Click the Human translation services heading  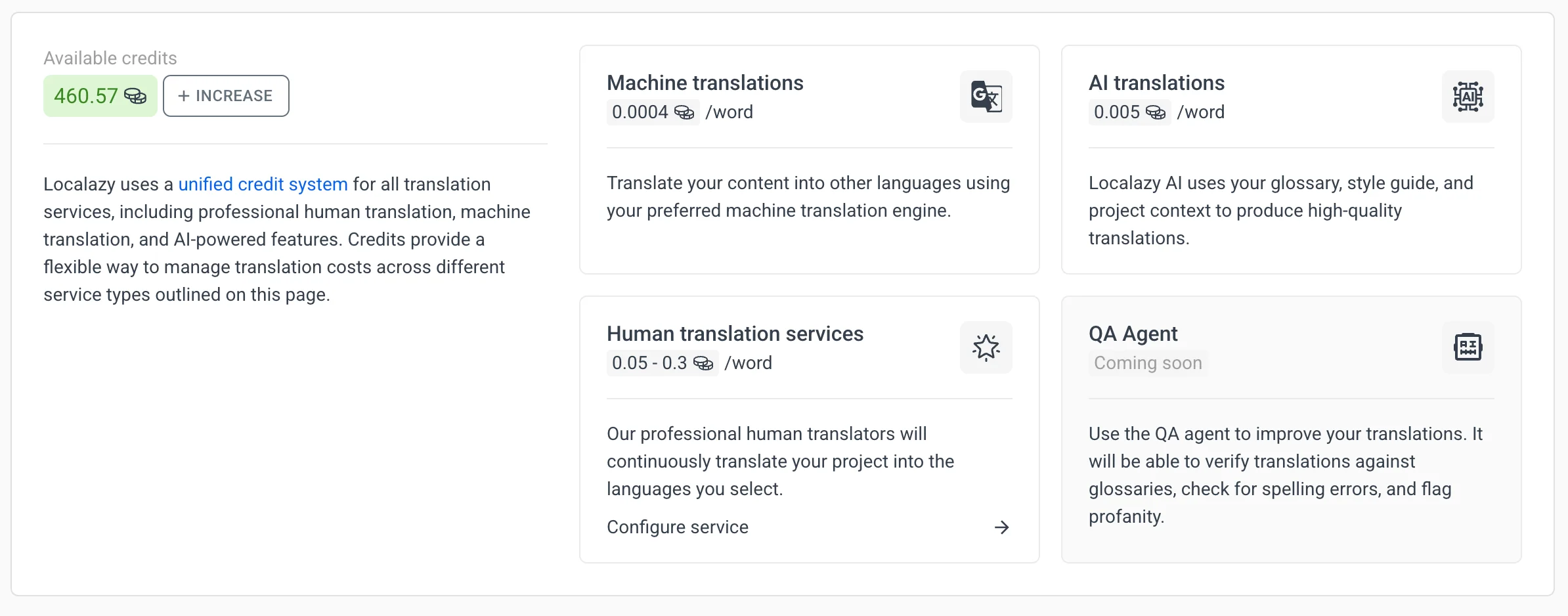tap(735, 334)
